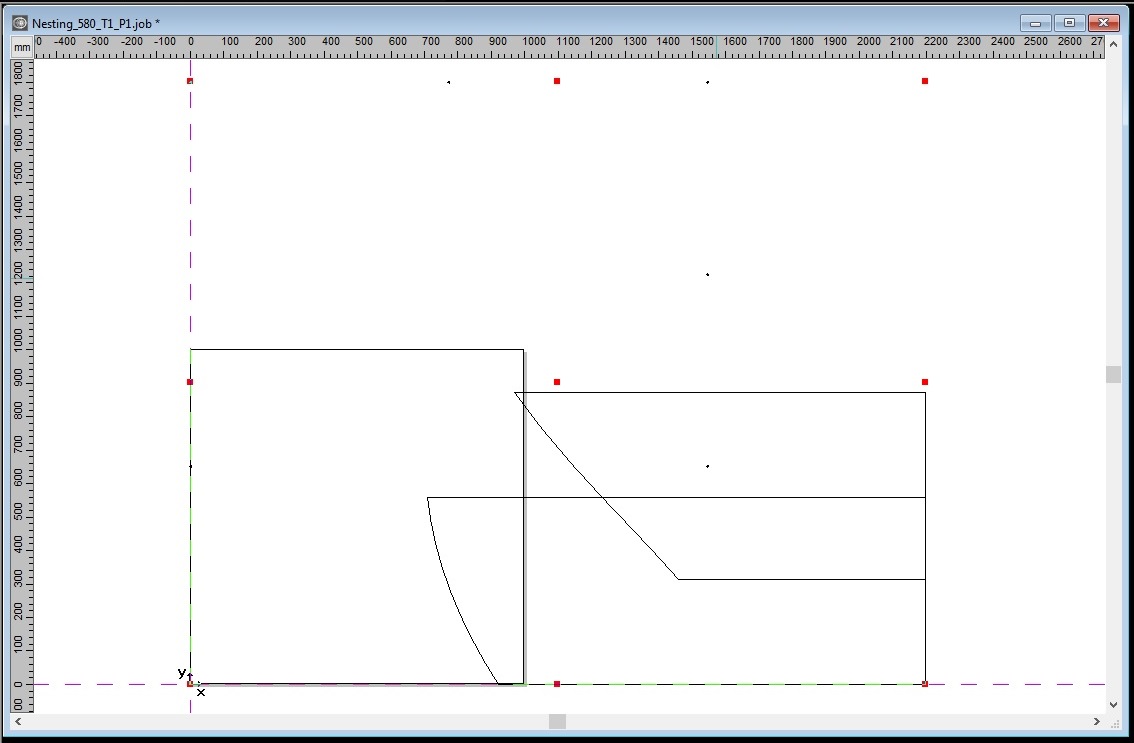Click the horizontal scrollbar right arrow
This screenshot has width=1134, height=743.
[x=1096, y=721]
